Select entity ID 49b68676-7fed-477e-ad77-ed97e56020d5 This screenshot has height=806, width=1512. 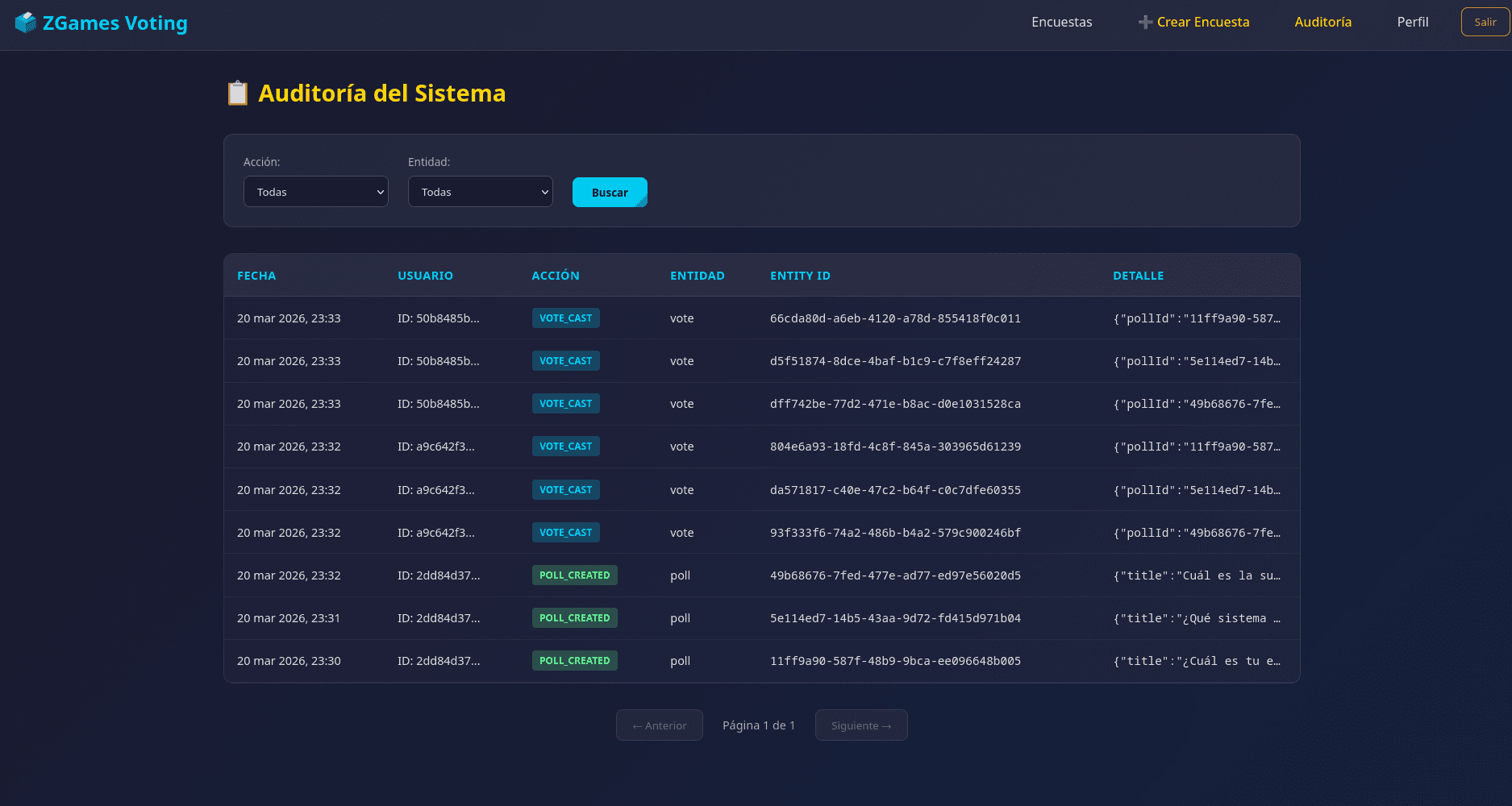895,575
